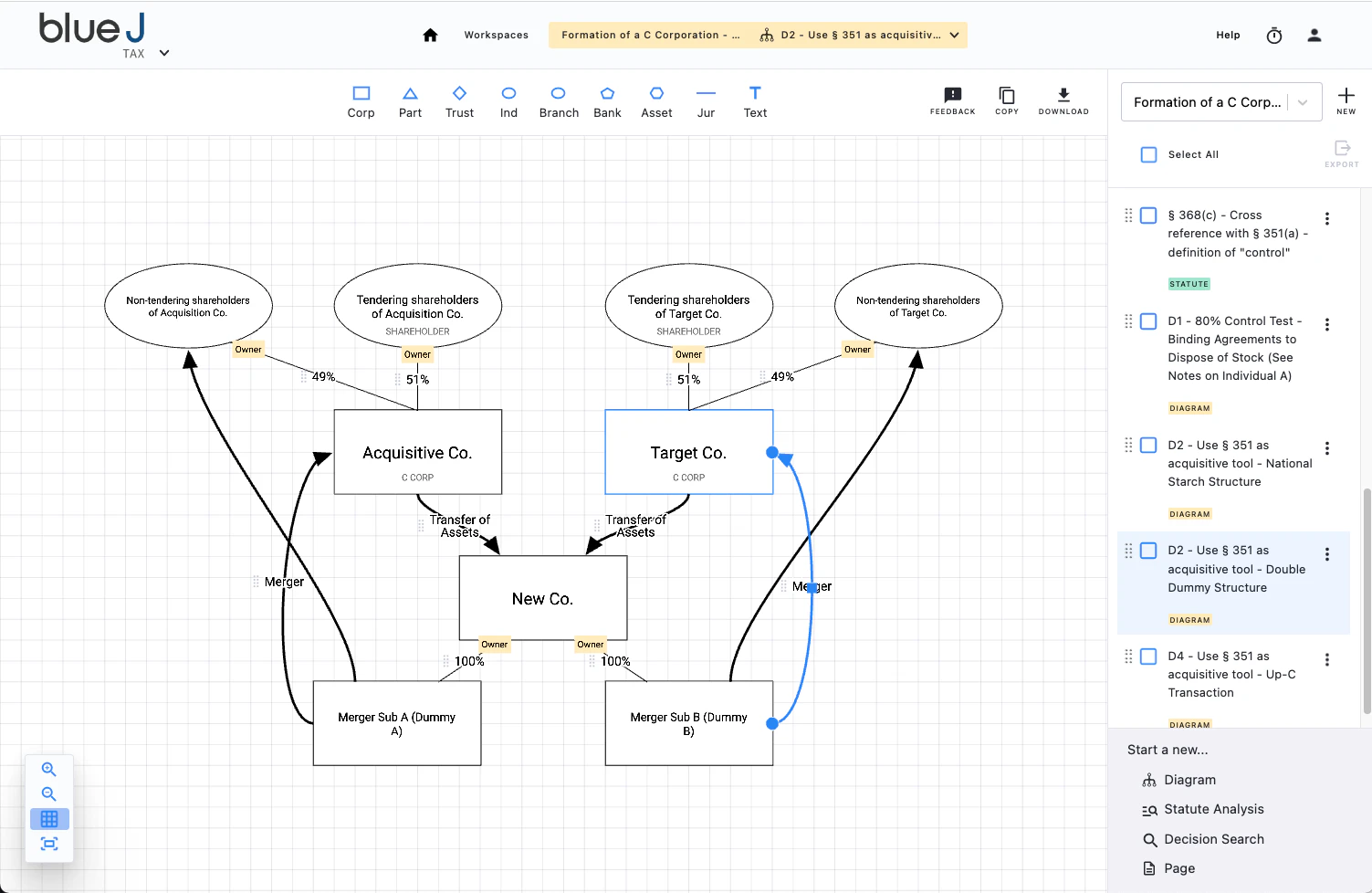Toggle the grid display button
The height and width of the screenshot is (893, 1372).
(49, 819)
